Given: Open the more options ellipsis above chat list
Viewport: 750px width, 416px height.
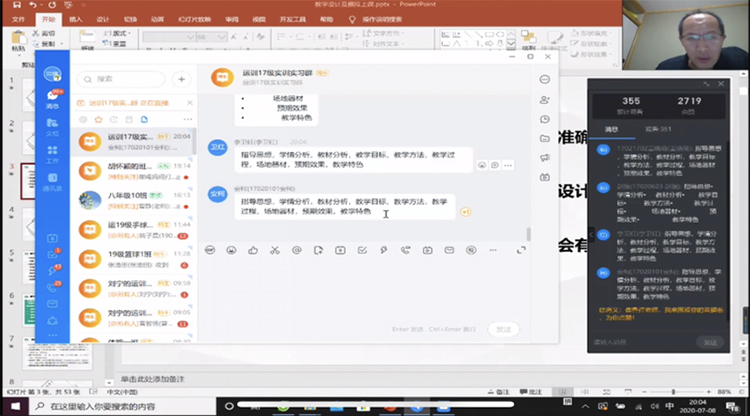Looking at the screenshot, I should pos(186,118).
